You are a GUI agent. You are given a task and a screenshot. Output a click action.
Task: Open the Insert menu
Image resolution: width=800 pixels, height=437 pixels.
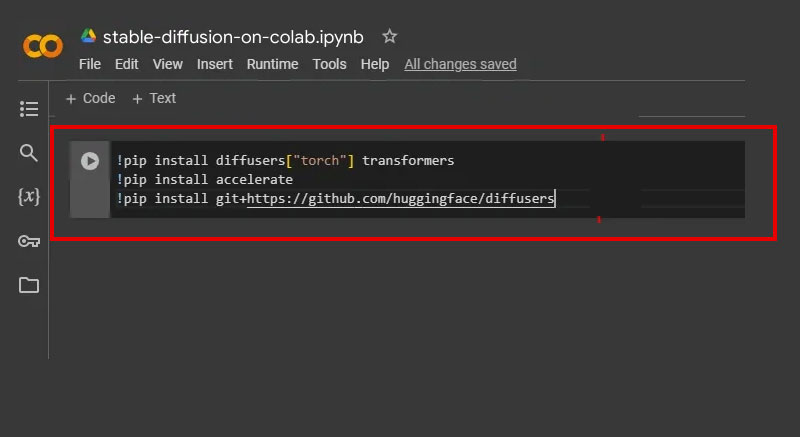tap(215, 64)
